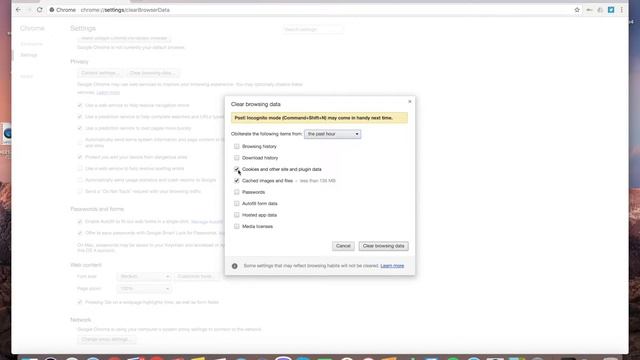Image resolution: width=640 pixels, height=360 pixels.
Task: Toggle 'Protect you and your device' checkbox
Action: coord(80,157)
